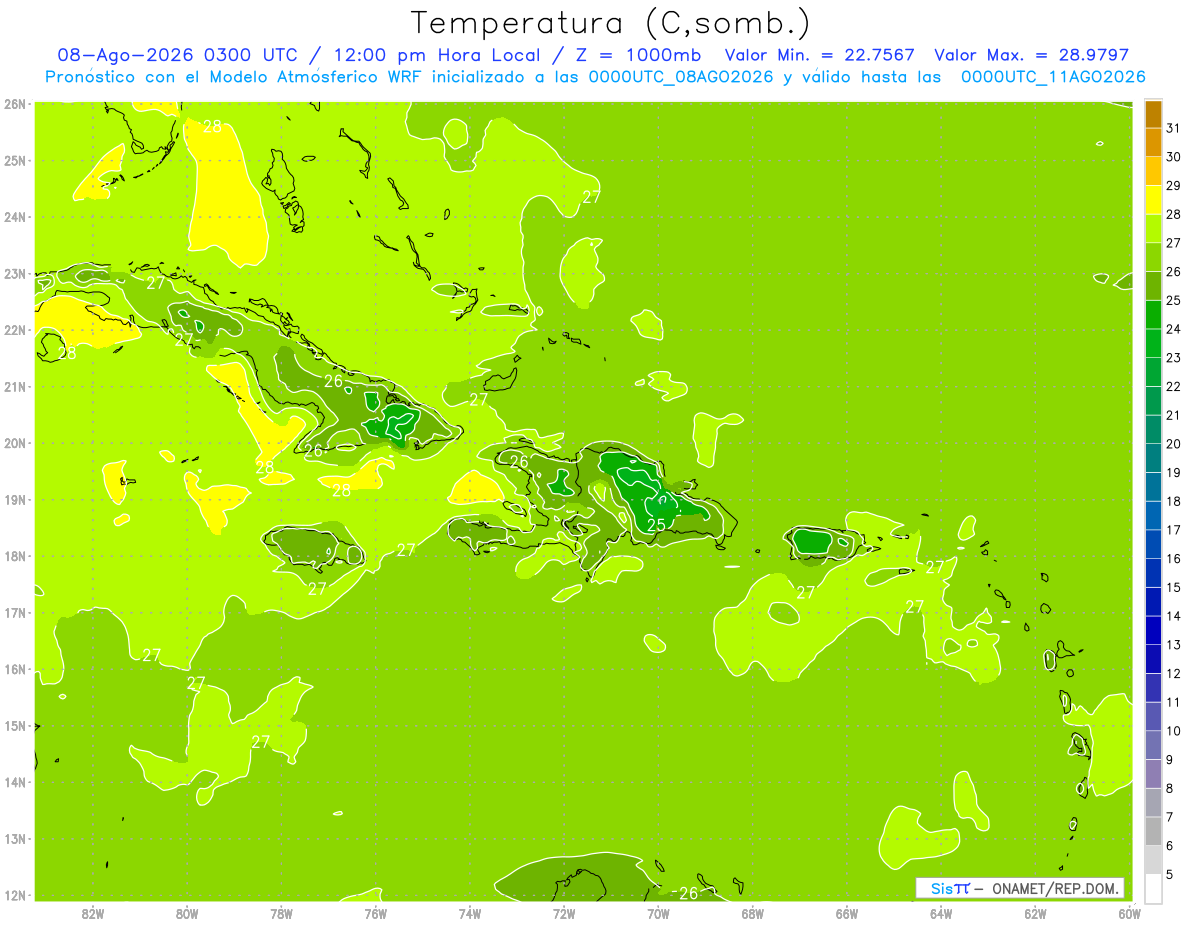Click the 22N latitude label
The image size is (1200, 927).
pyautogui.click(x=15, y=330)
